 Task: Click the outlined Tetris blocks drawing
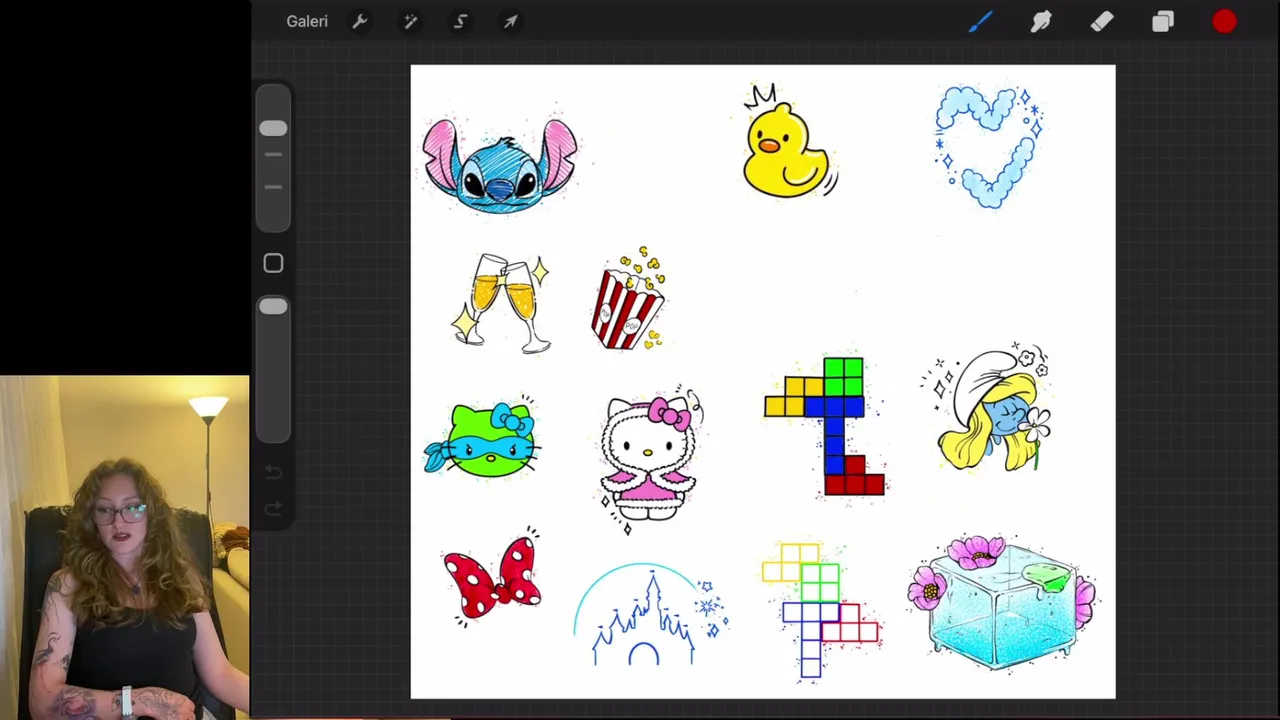(820, 612)
